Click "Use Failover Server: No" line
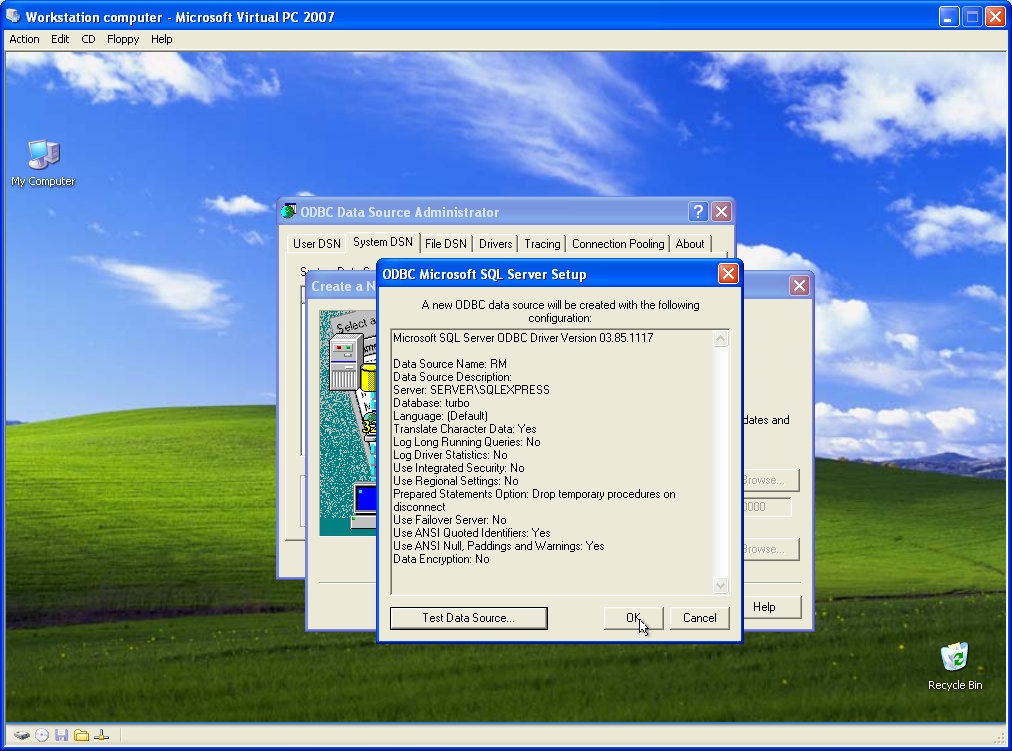 (449, 520)
